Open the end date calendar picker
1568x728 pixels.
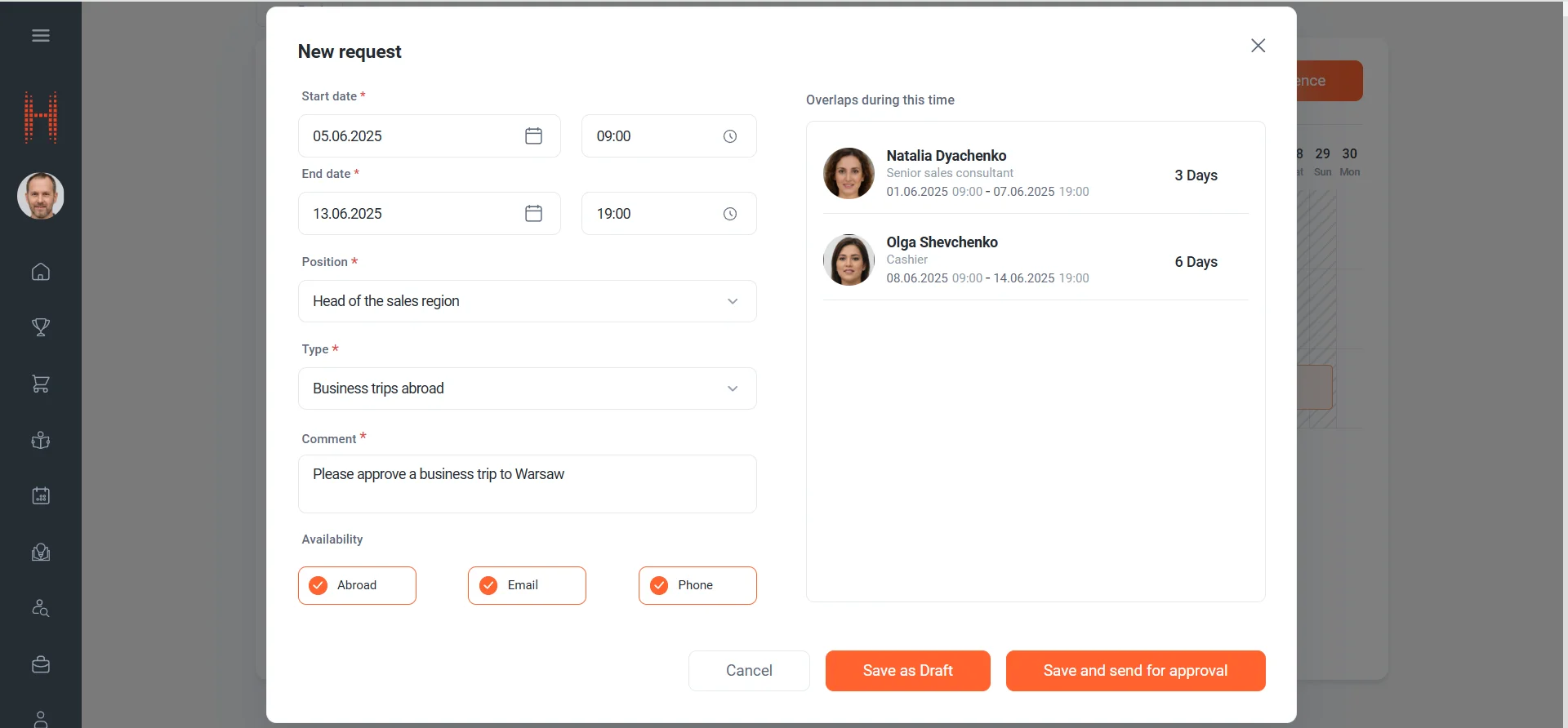coord(533,214)
